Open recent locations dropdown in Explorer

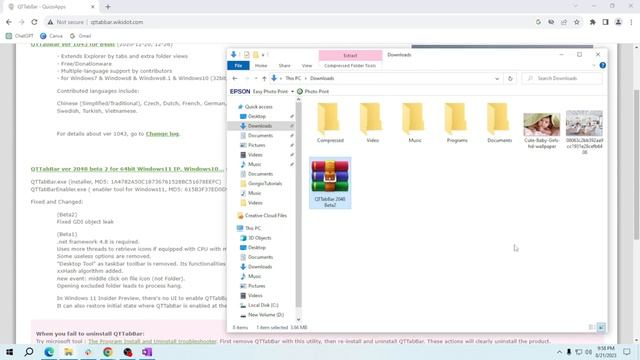tap(256, 78)
